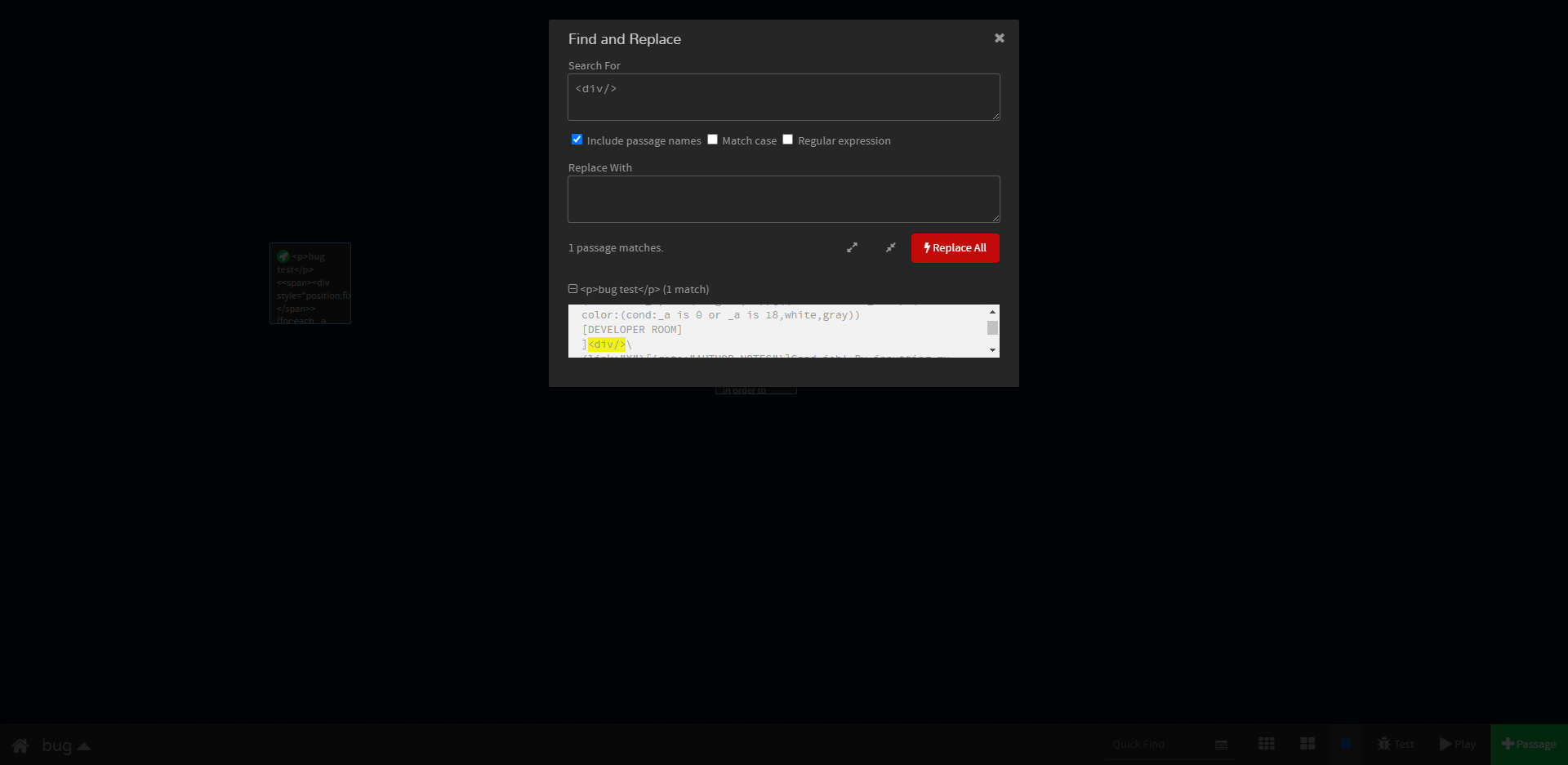Click the match preview scrollbar
The width and height of the screenshot is (1568, 765).
(992, 329)
